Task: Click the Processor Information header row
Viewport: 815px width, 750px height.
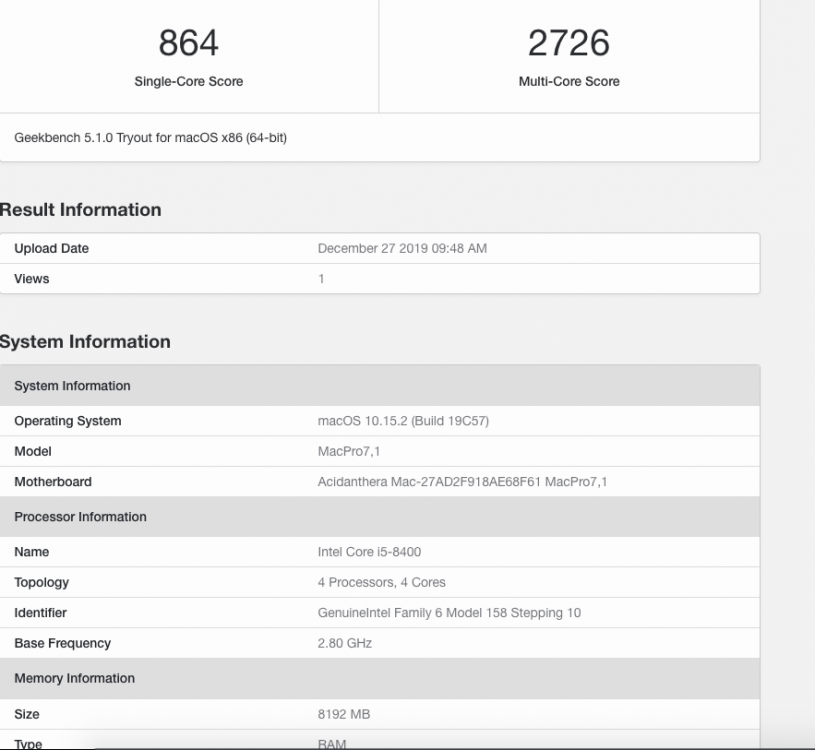Action: click(379, 517)
